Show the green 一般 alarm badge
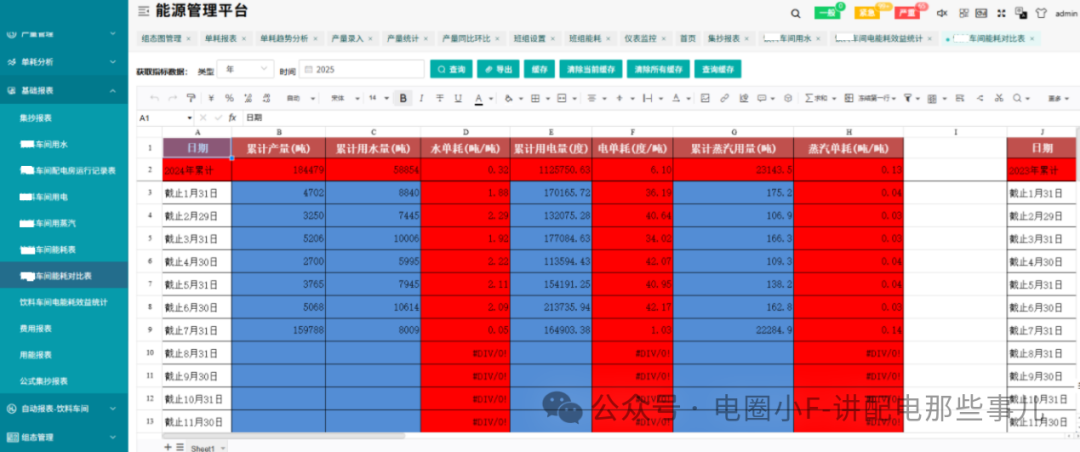The image size is (1080, 452). click(x=827, y=13)
